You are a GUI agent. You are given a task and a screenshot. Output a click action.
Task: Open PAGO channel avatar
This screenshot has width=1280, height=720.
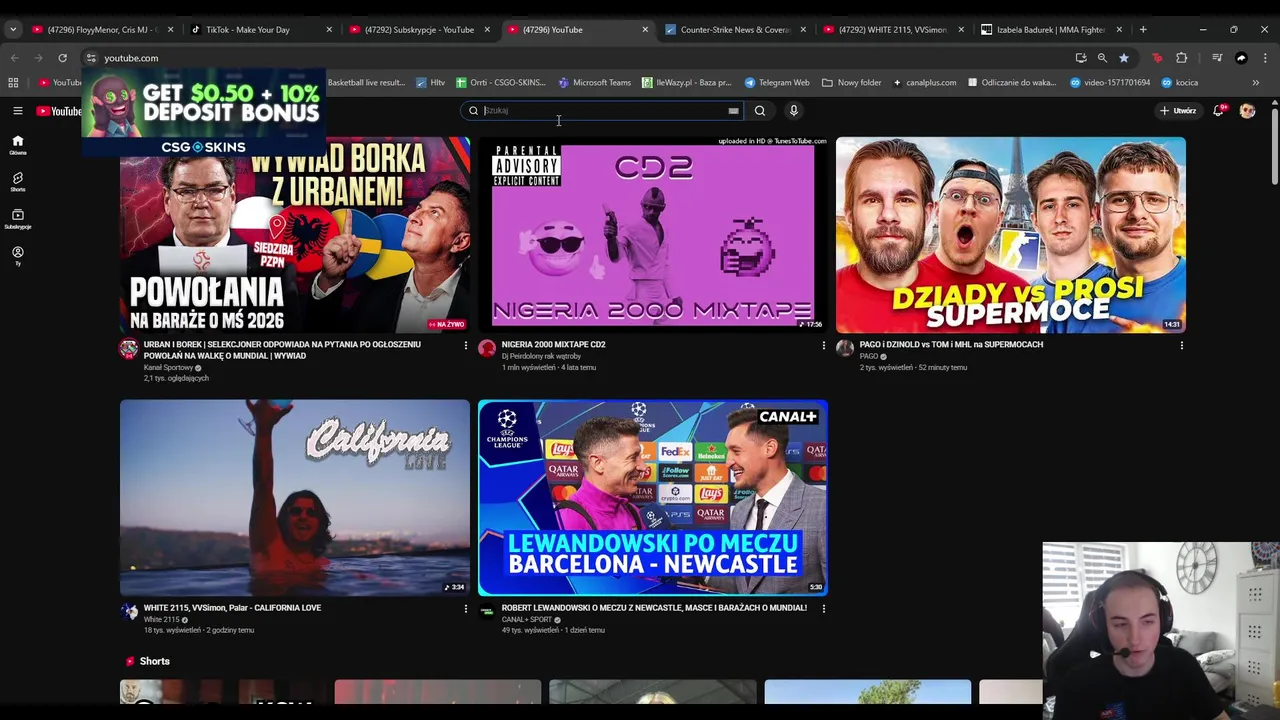pos(845,348)
